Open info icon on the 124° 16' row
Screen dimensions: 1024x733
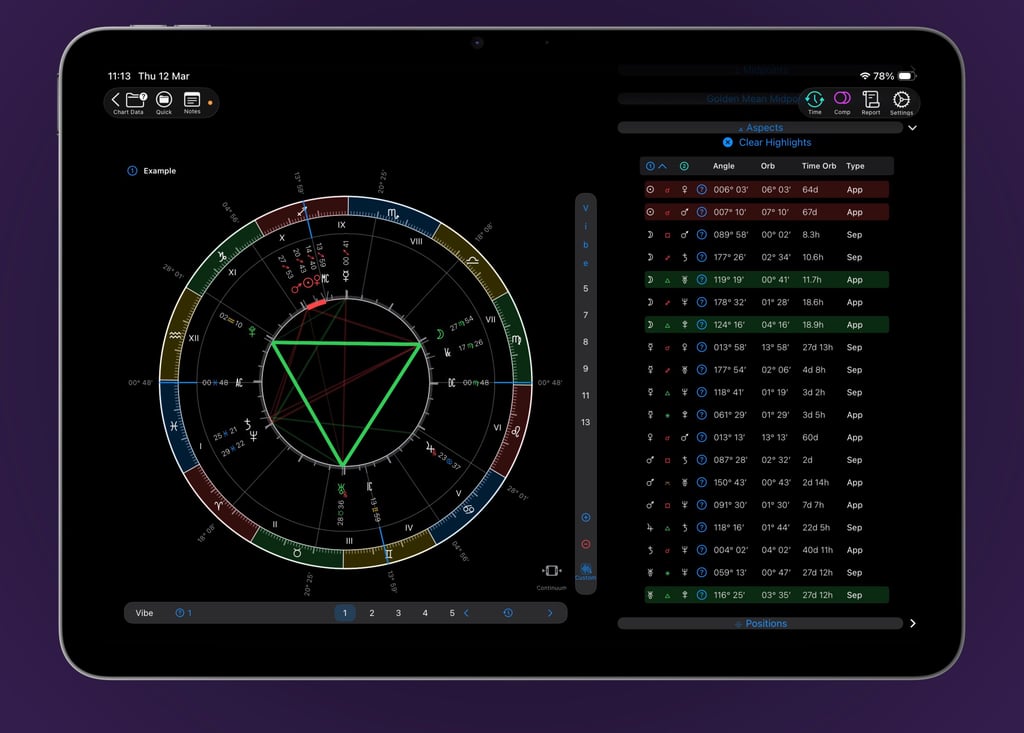[x=701, y=325]
